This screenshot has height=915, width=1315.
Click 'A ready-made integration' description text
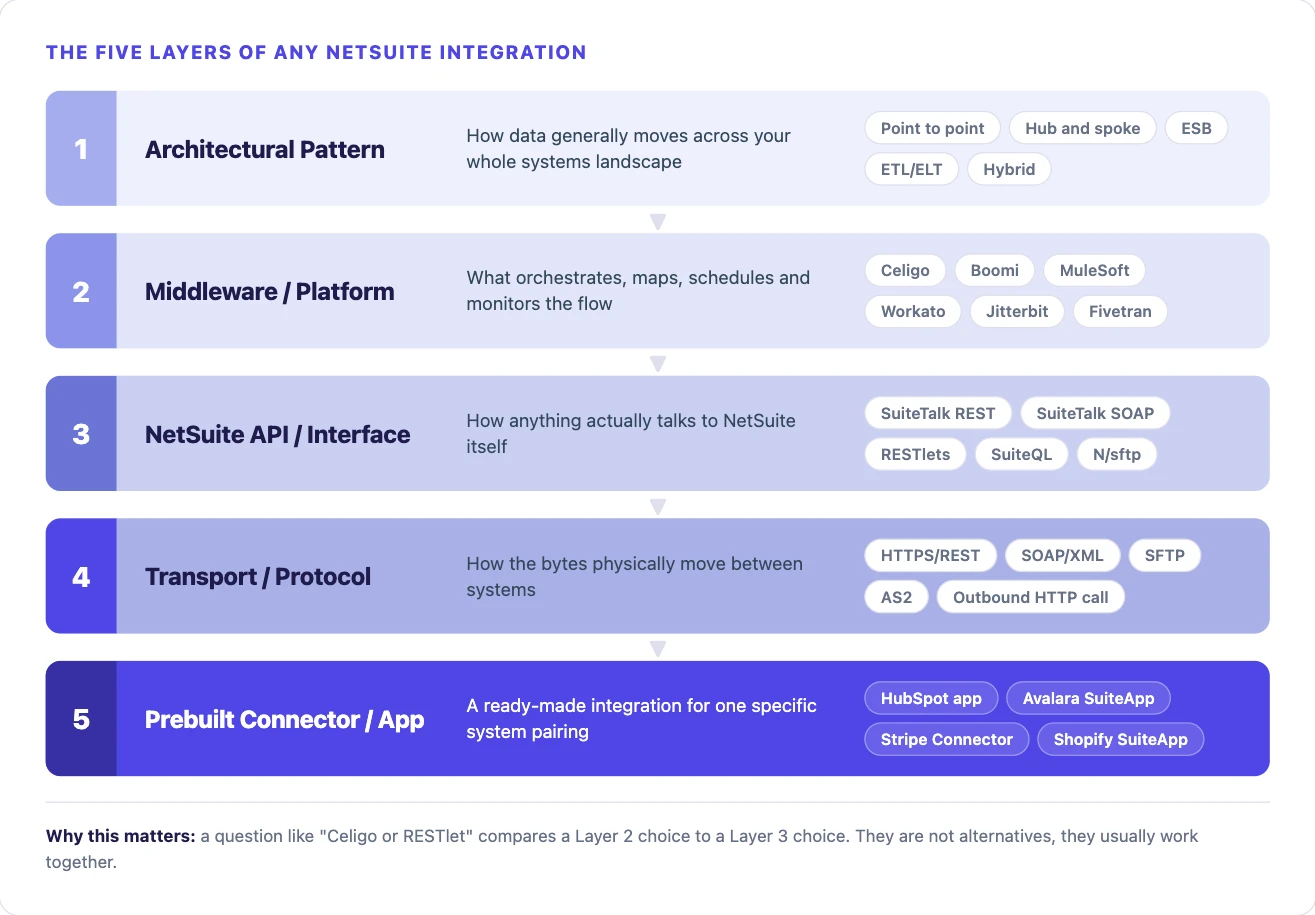[641, 719]
